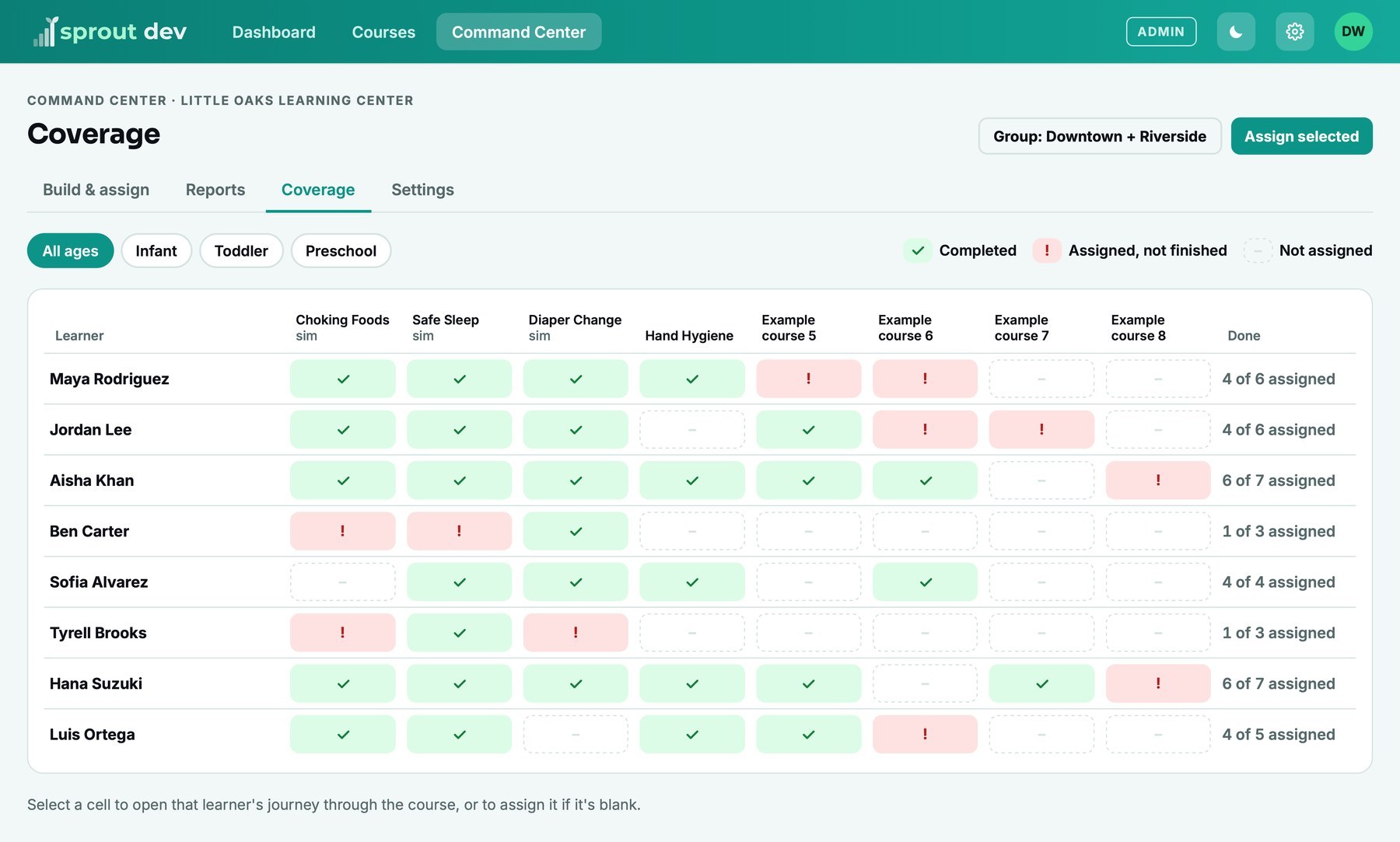This screenshot has width=1400, height=842.
Task: Click Example course 8 column header
Action: coord(1138,327)
